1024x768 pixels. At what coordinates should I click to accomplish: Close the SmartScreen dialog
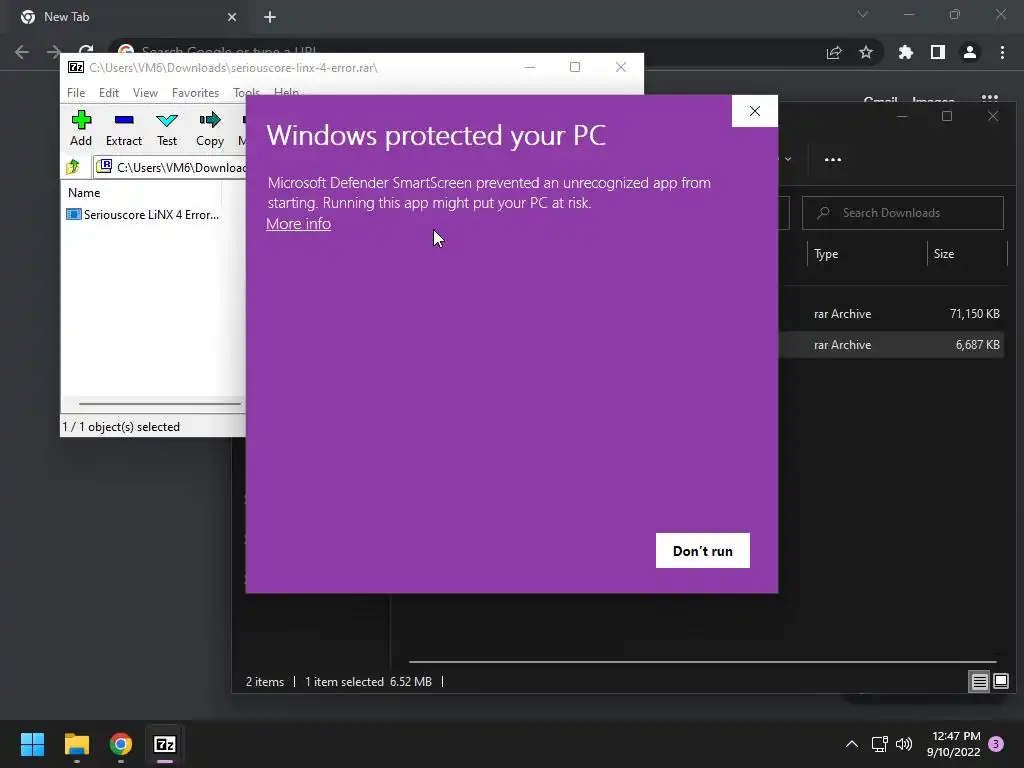755,111
